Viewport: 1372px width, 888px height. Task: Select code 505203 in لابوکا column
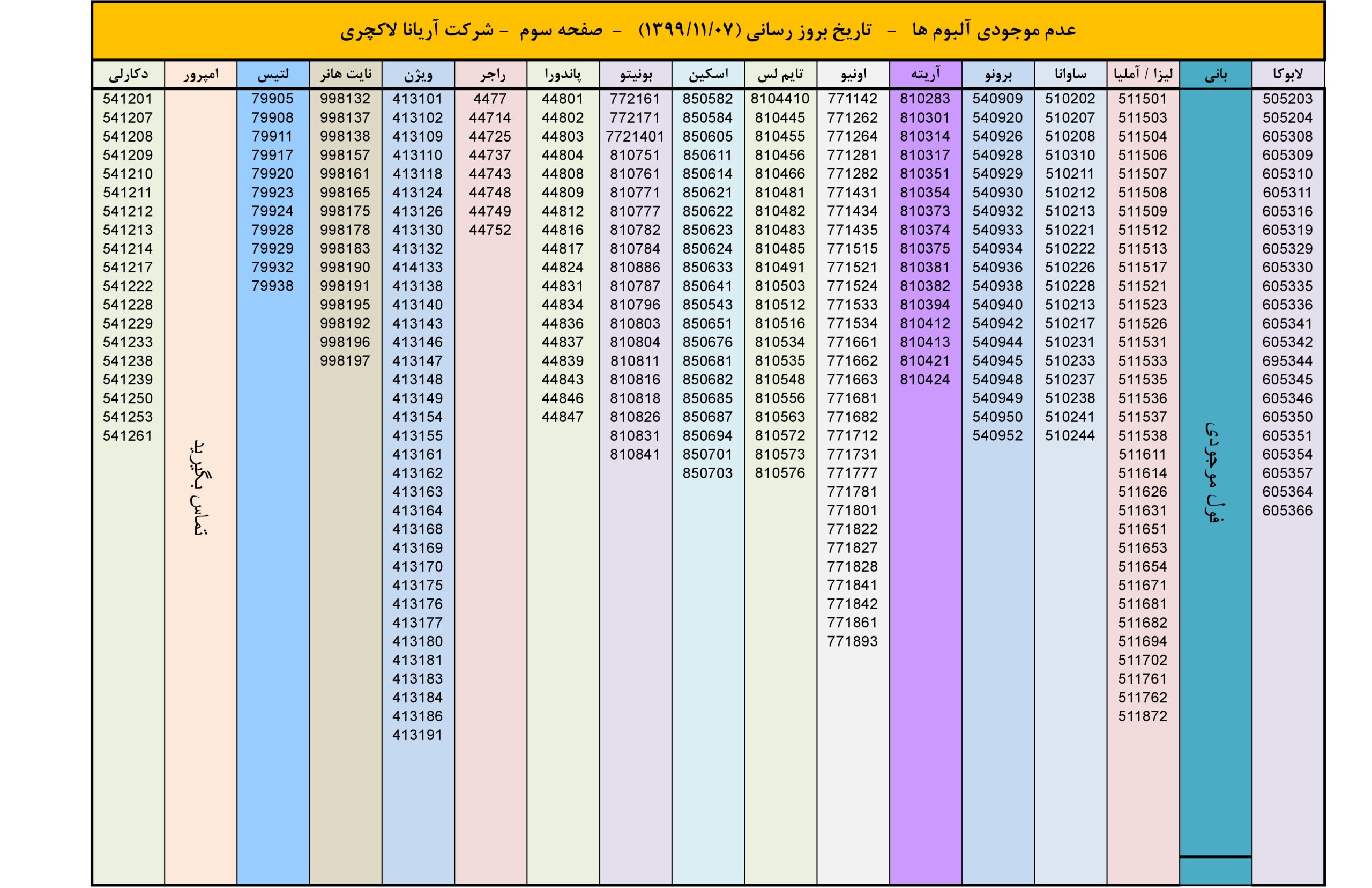1287,99
